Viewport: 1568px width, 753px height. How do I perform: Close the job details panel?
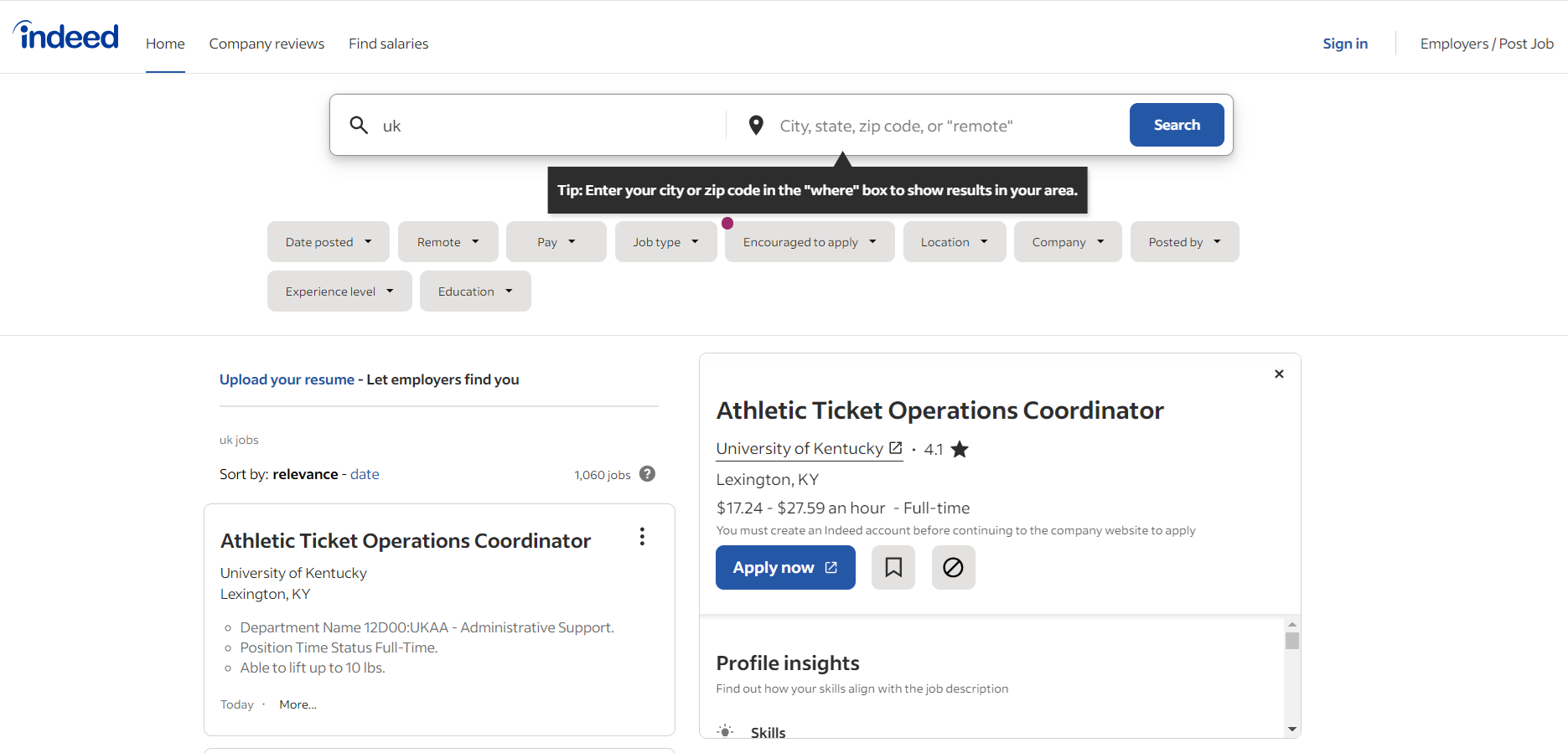click(1279, 374)
